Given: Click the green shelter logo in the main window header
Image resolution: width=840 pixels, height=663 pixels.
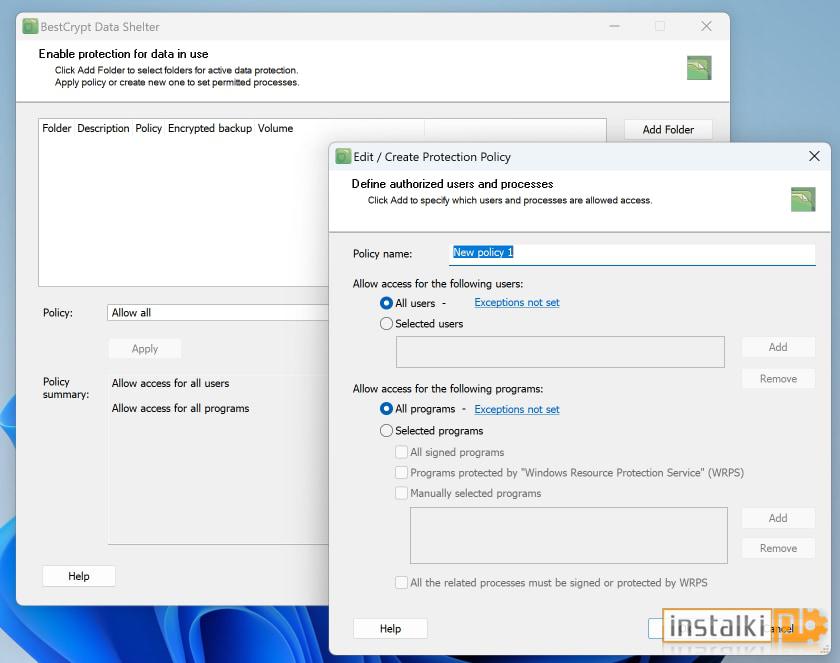Looking at the screenshot, I should click(699, 68).
